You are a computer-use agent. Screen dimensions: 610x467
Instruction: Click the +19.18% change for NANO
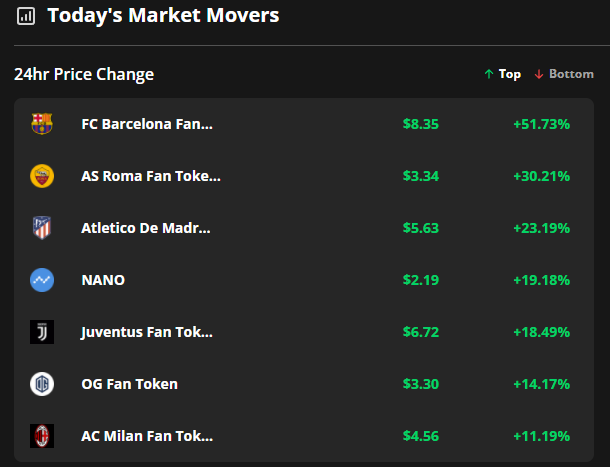[541, 280]
